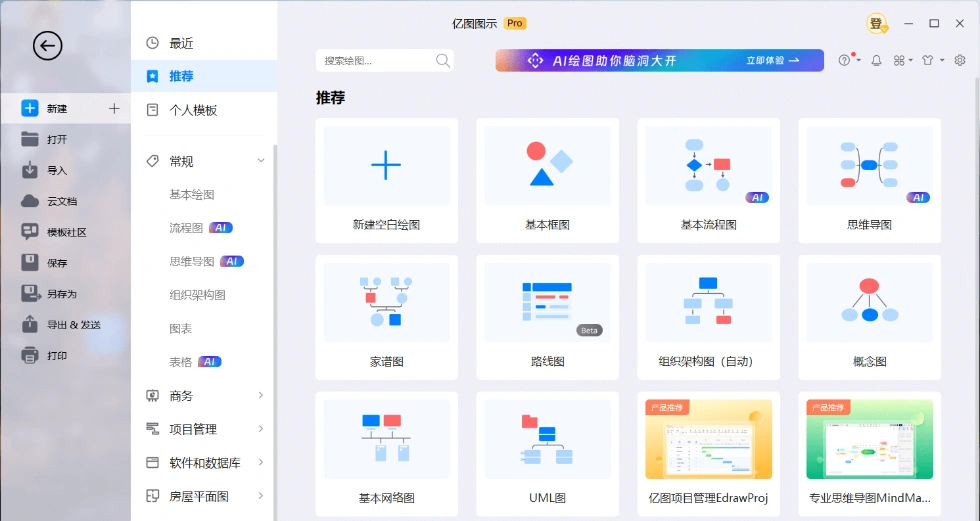
Task: Click the back arrow circle icon
Action: tap(48, 45)
